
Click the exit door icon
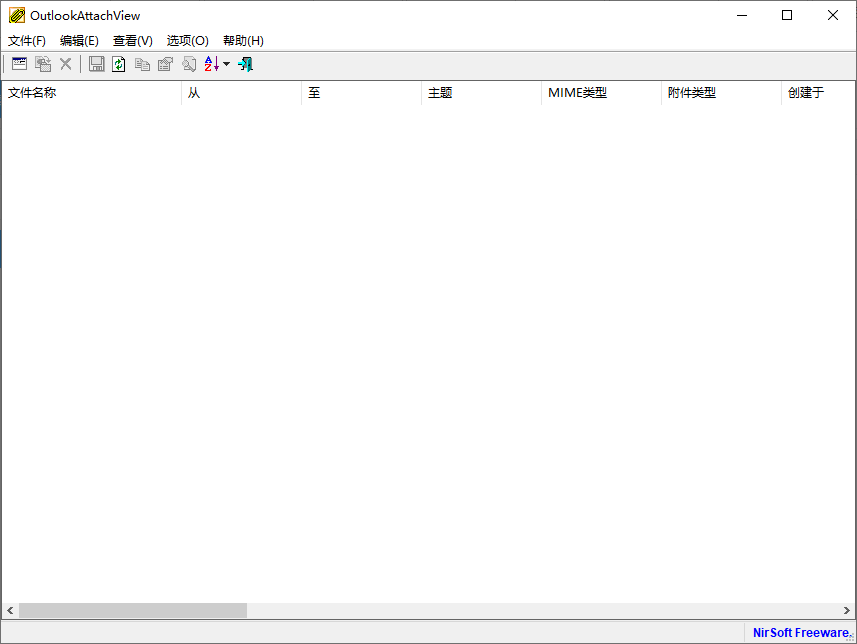coord(245,64)
